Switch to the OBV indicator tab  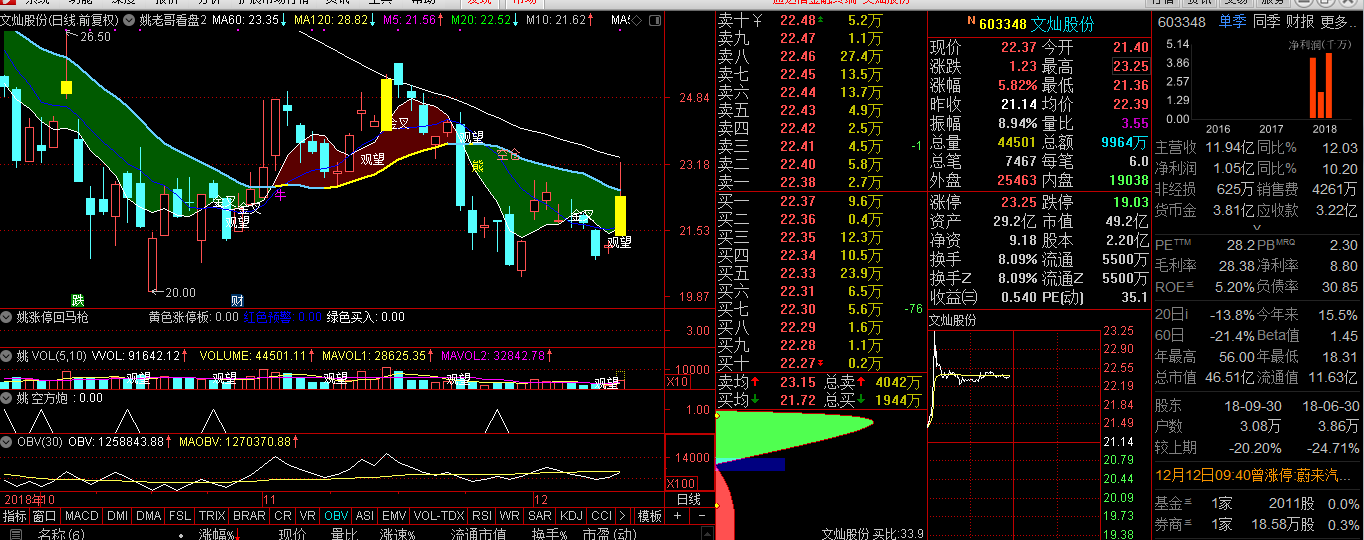tap(336, 516)
